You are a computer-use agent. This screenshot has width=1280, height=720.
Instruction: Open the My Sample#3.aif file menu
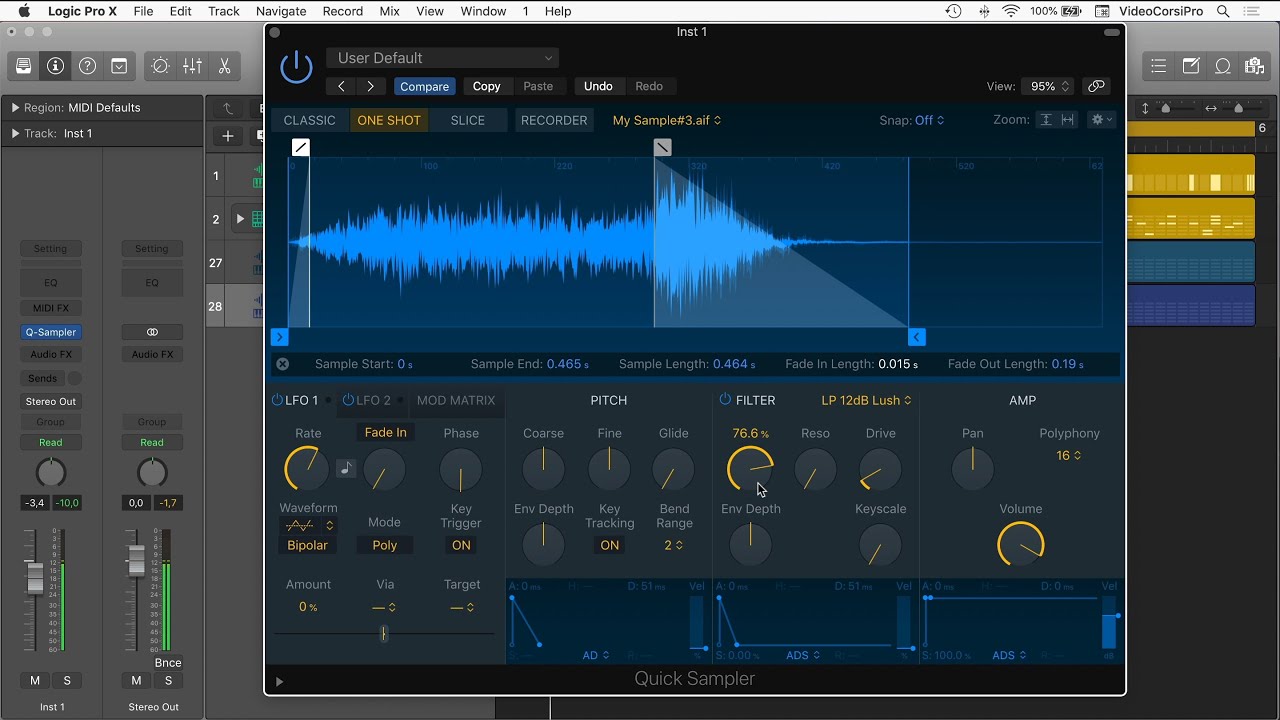click(x=667, y=120)
